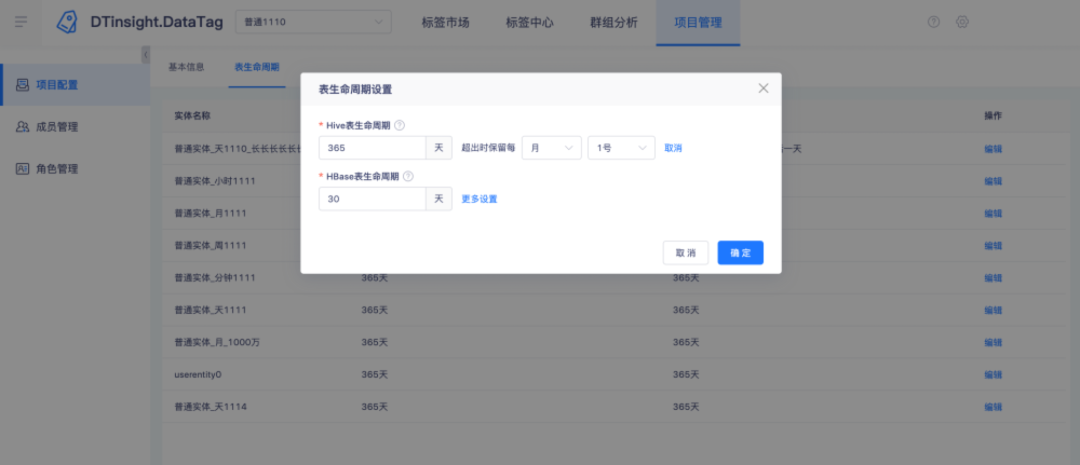Focus the Hive lifecycle 365 input
Screen dimensions: 1080x465
click(x=372, y=148)
